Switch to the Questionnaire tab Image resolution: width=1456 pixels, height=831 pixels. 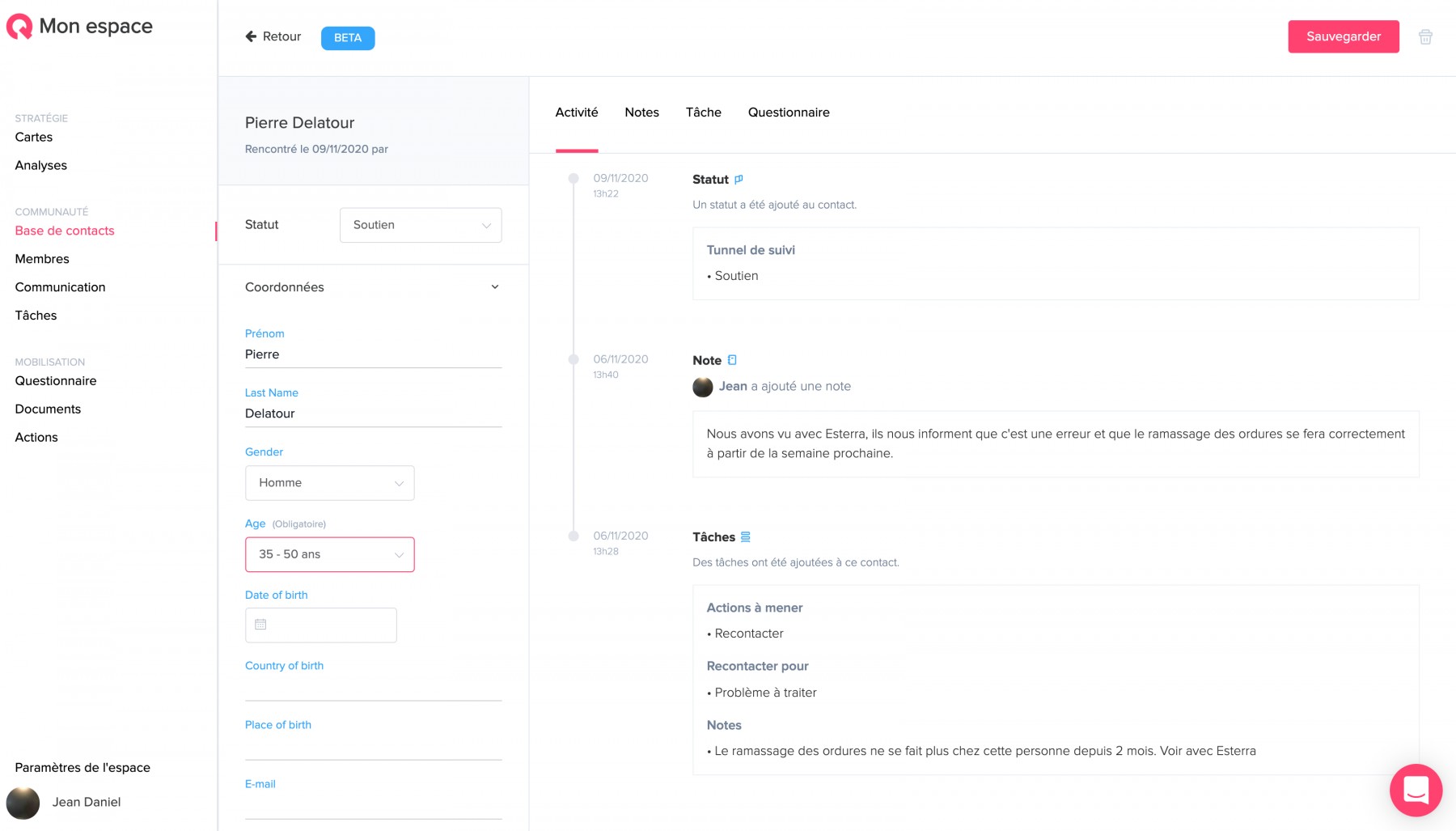click(x=789, y=112)
